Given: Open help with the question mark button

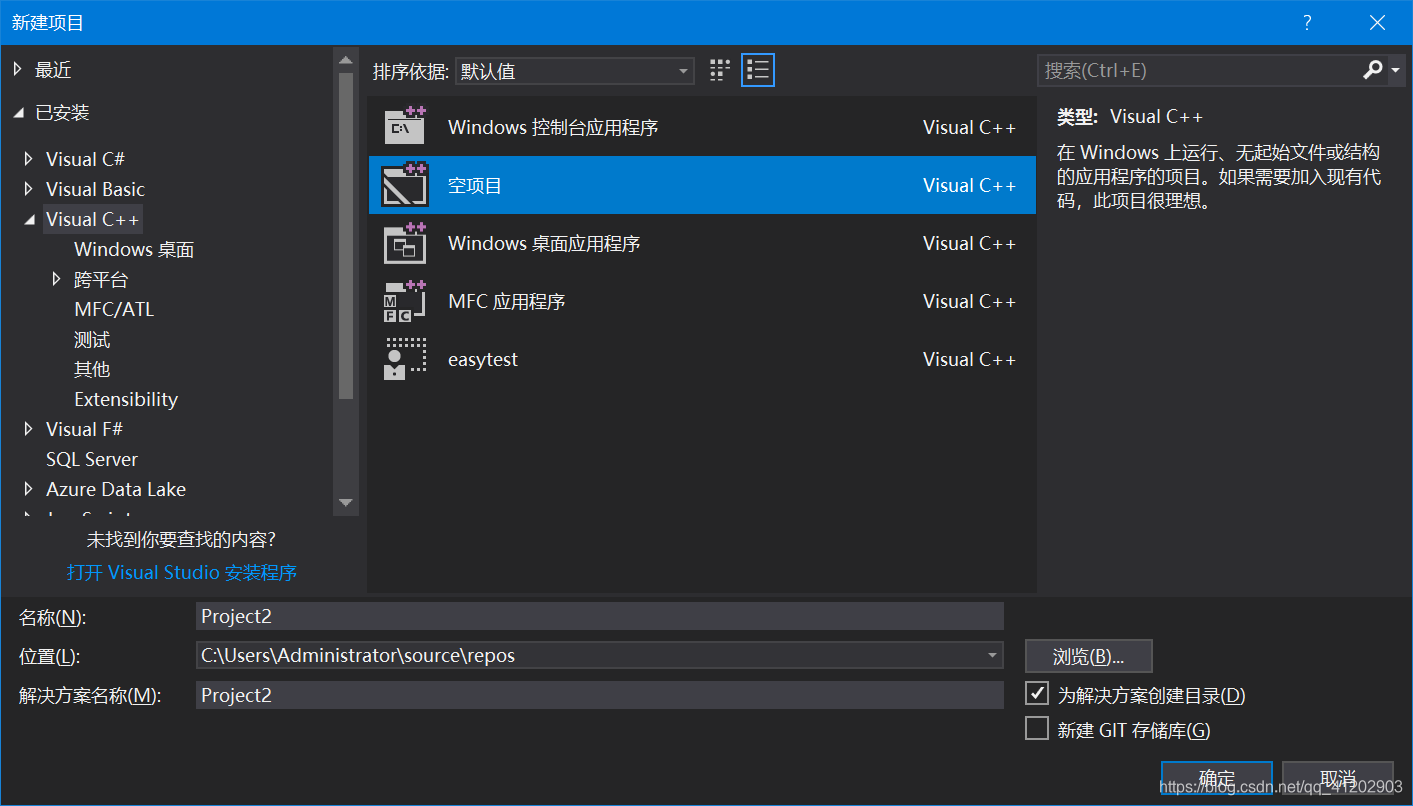Looking at the screenshot, I should 1307,23.
